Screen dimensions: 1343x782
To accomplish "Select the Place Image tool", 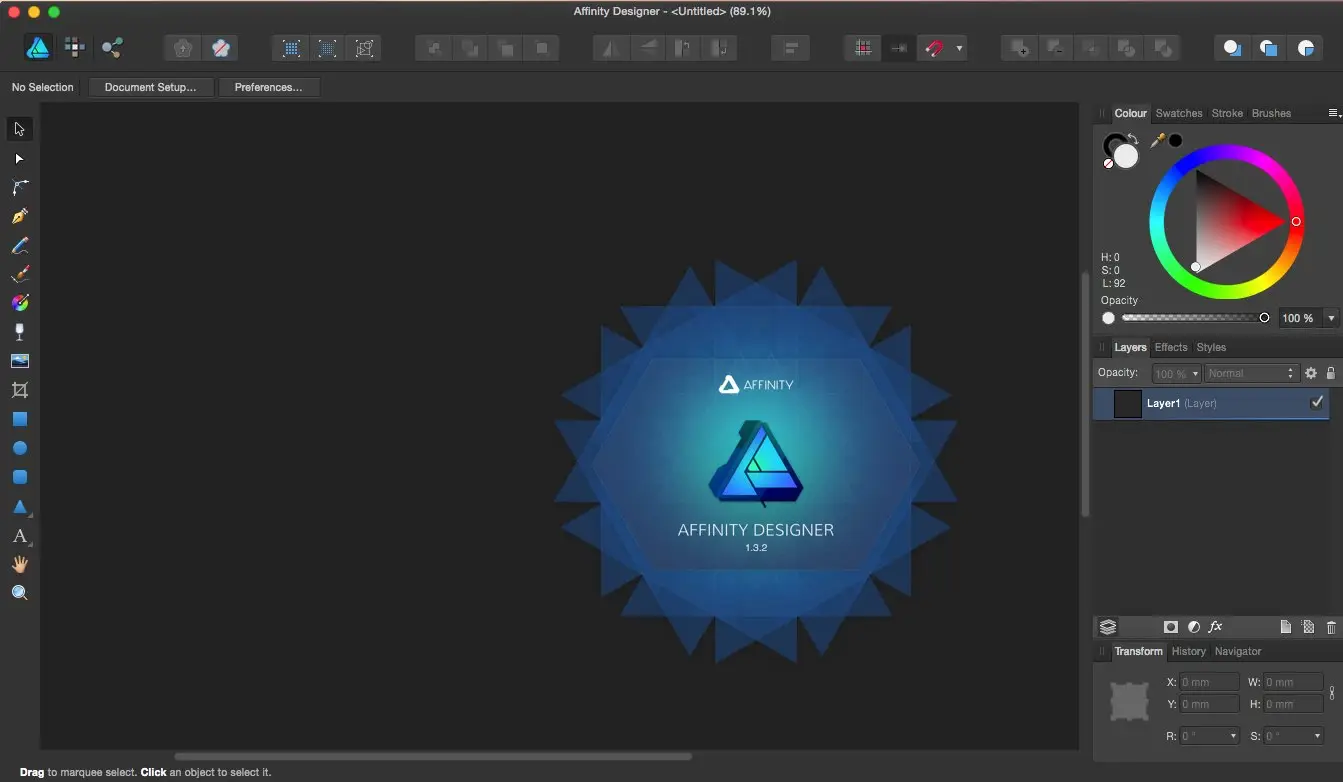I will (19, 361).
